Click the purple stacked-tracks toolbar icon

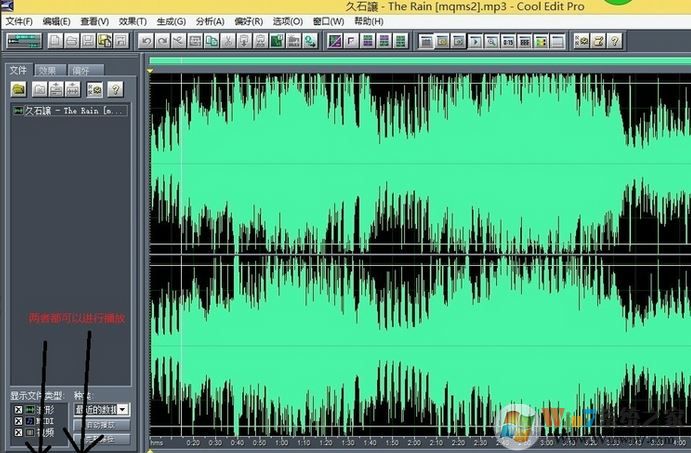(x=384, y=41)
